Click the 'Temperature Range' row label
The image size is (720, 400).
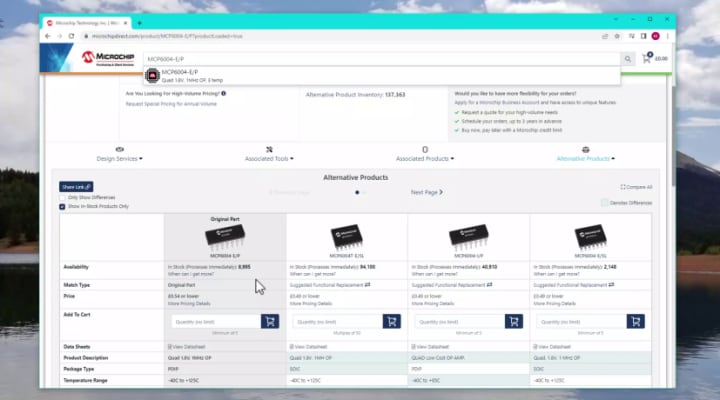[85, 380]
